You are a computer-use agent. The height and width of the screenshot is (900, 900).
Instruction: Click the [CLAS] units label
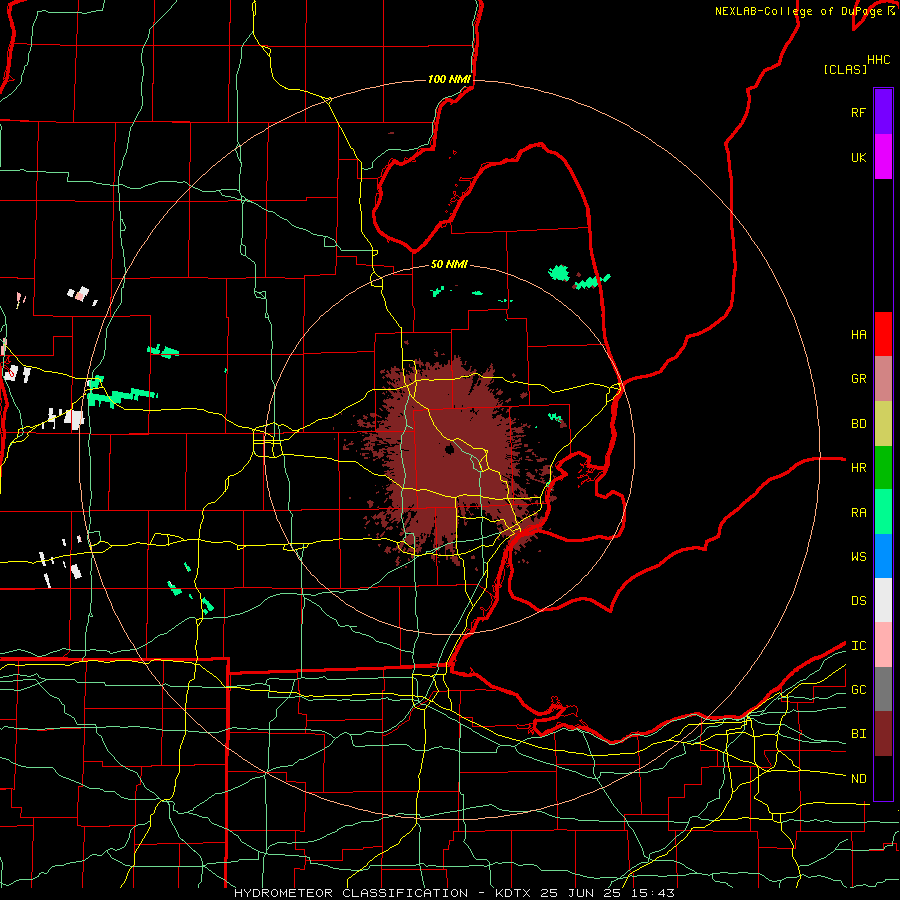tap(845, 69)
